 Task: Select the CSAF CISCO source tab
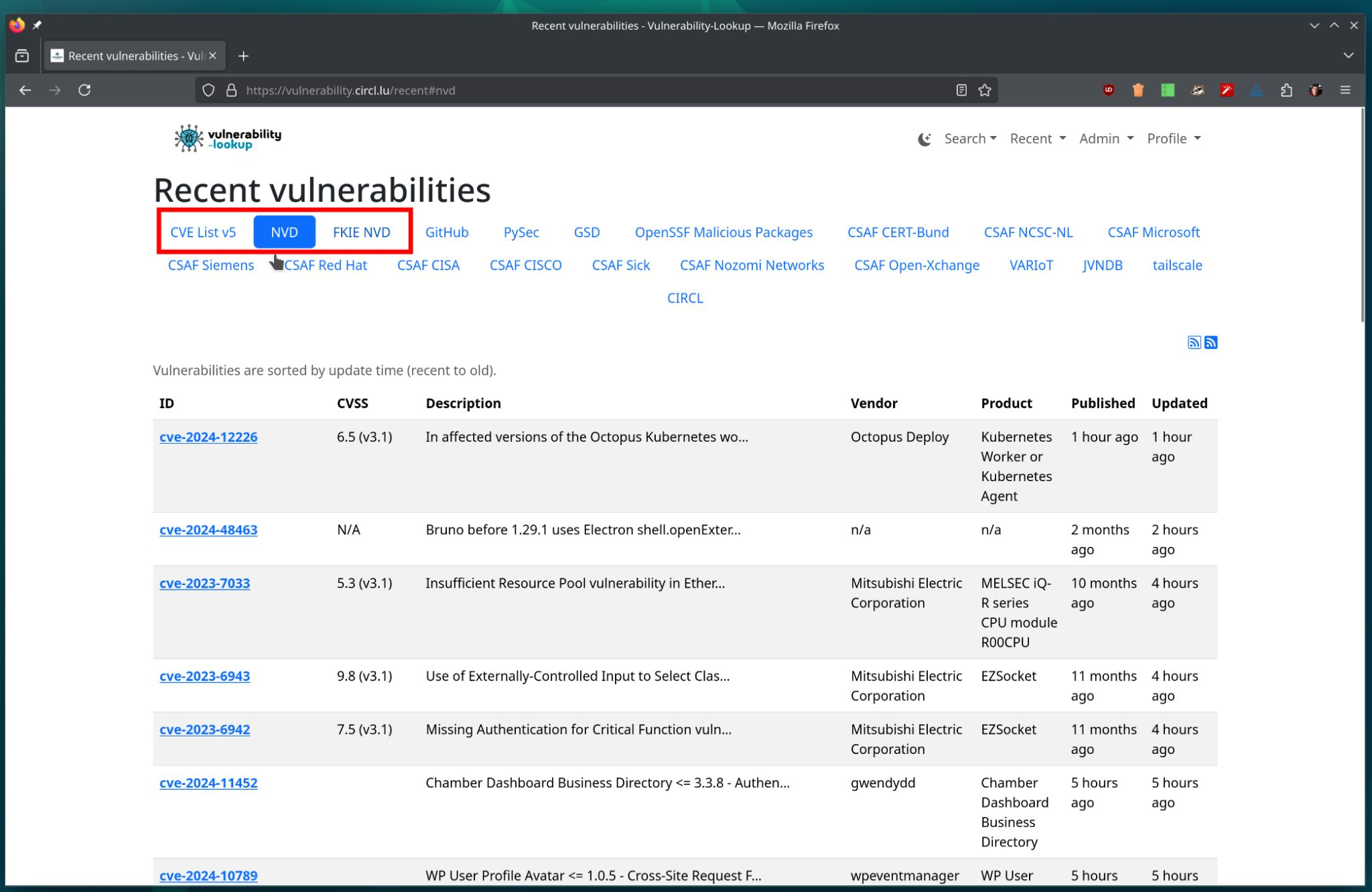point(525,265)
